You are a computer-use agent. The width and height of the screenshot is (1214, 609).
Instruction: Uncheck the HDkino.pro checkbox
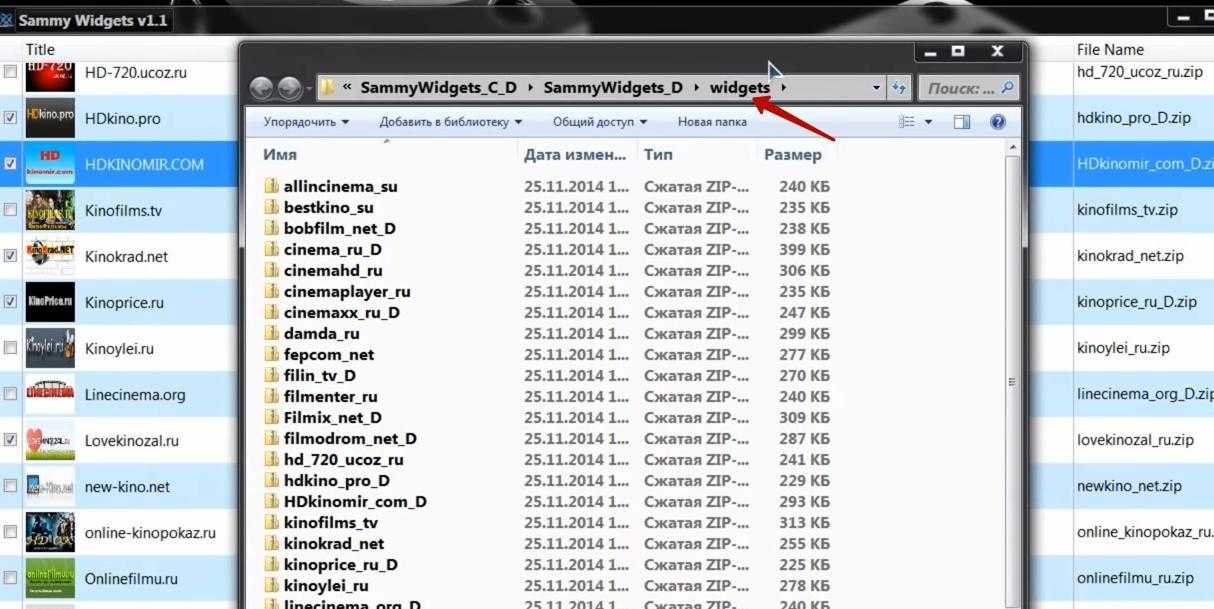(11, 118)
